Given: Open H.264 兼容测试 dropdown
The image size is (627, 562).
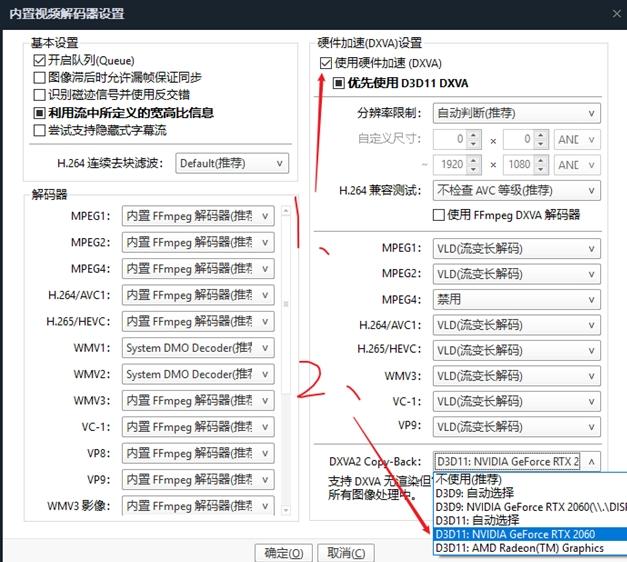Looking at the screenshot, I should (517, 190).
